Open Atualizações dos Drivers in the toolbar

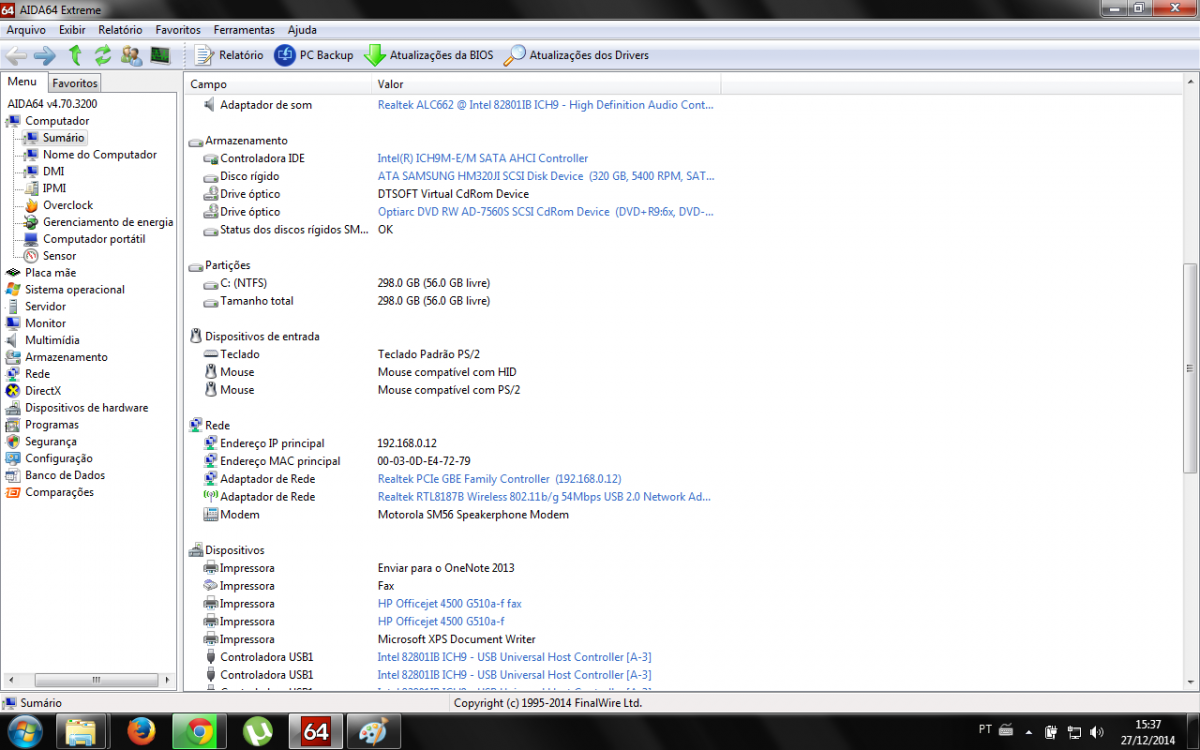(576, 55)
